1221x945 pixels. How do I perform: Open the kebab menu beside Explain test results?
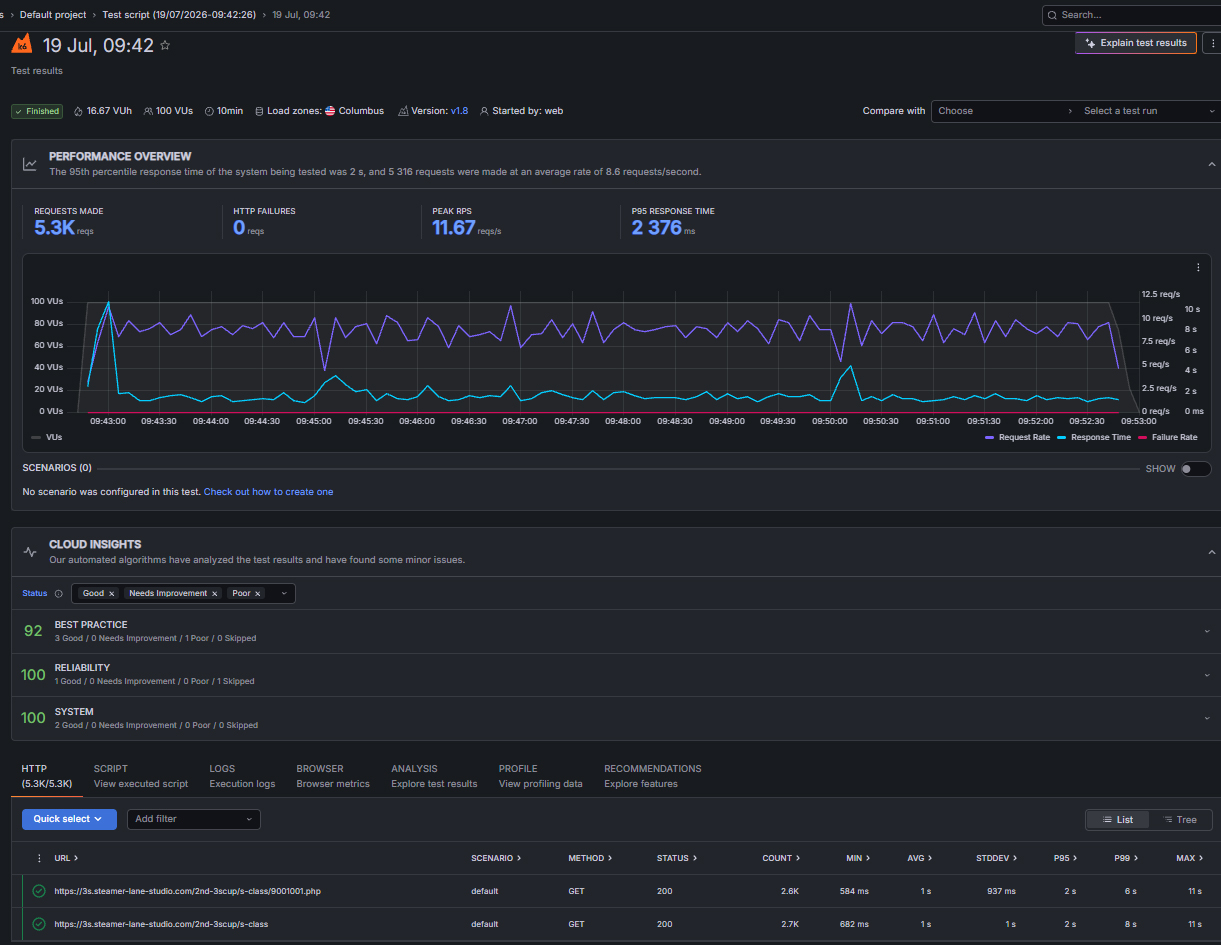(1211, 43)
